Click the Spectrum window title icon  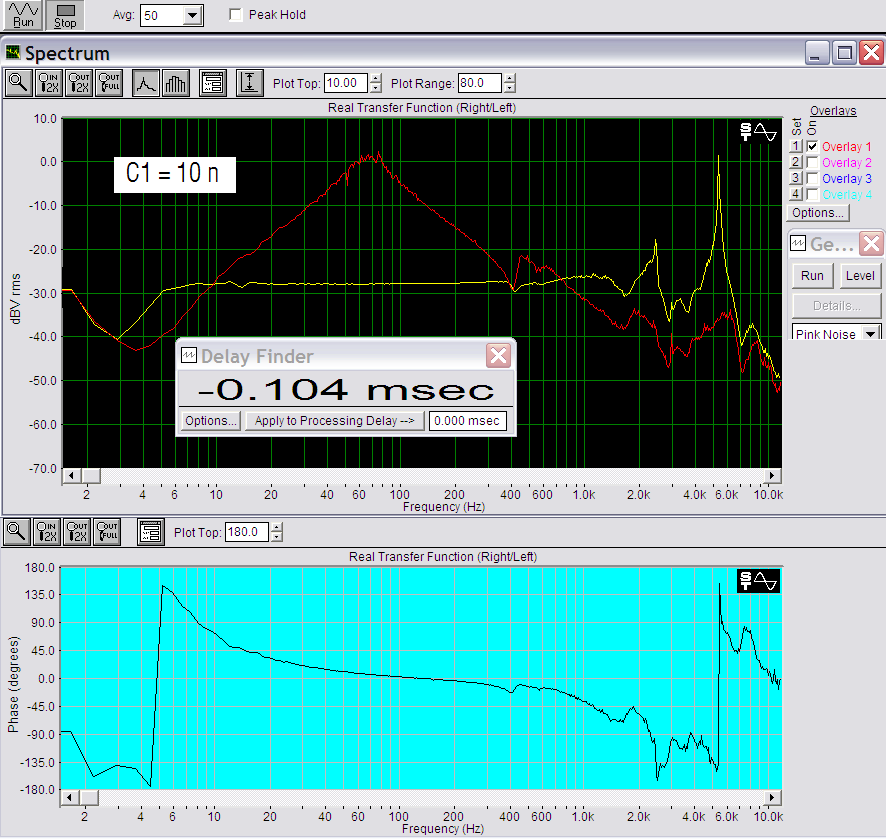[x=13, y=53]
